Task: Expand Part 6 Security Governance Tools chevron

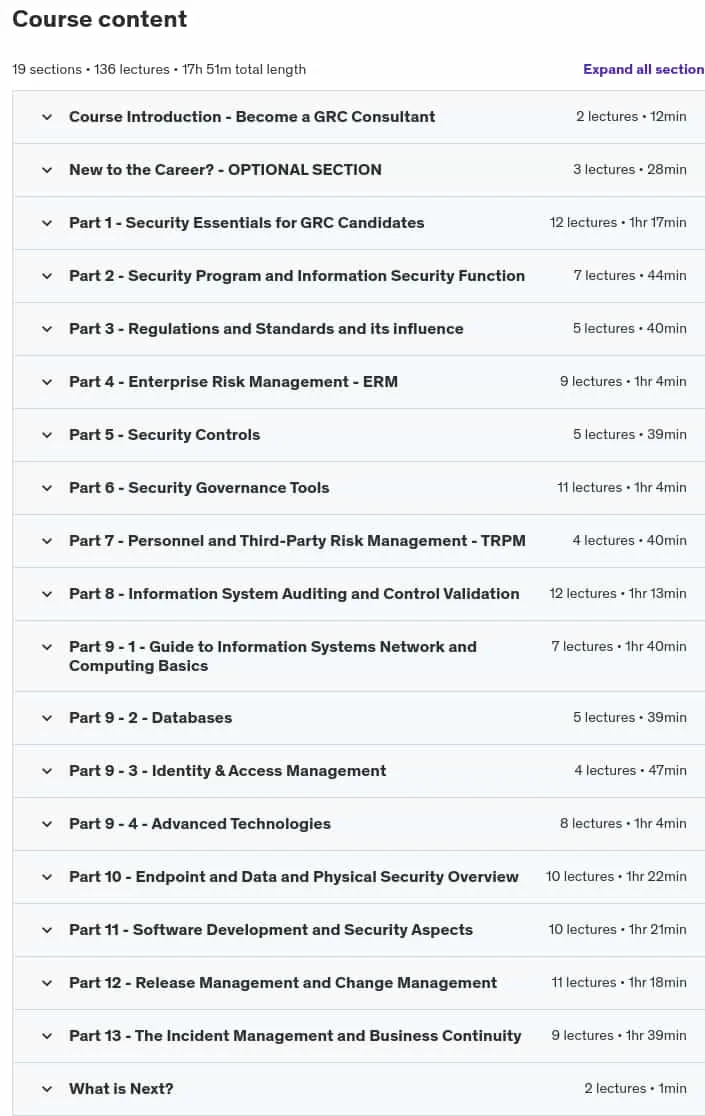Action: pyautogui.click(x=47, y=488)
